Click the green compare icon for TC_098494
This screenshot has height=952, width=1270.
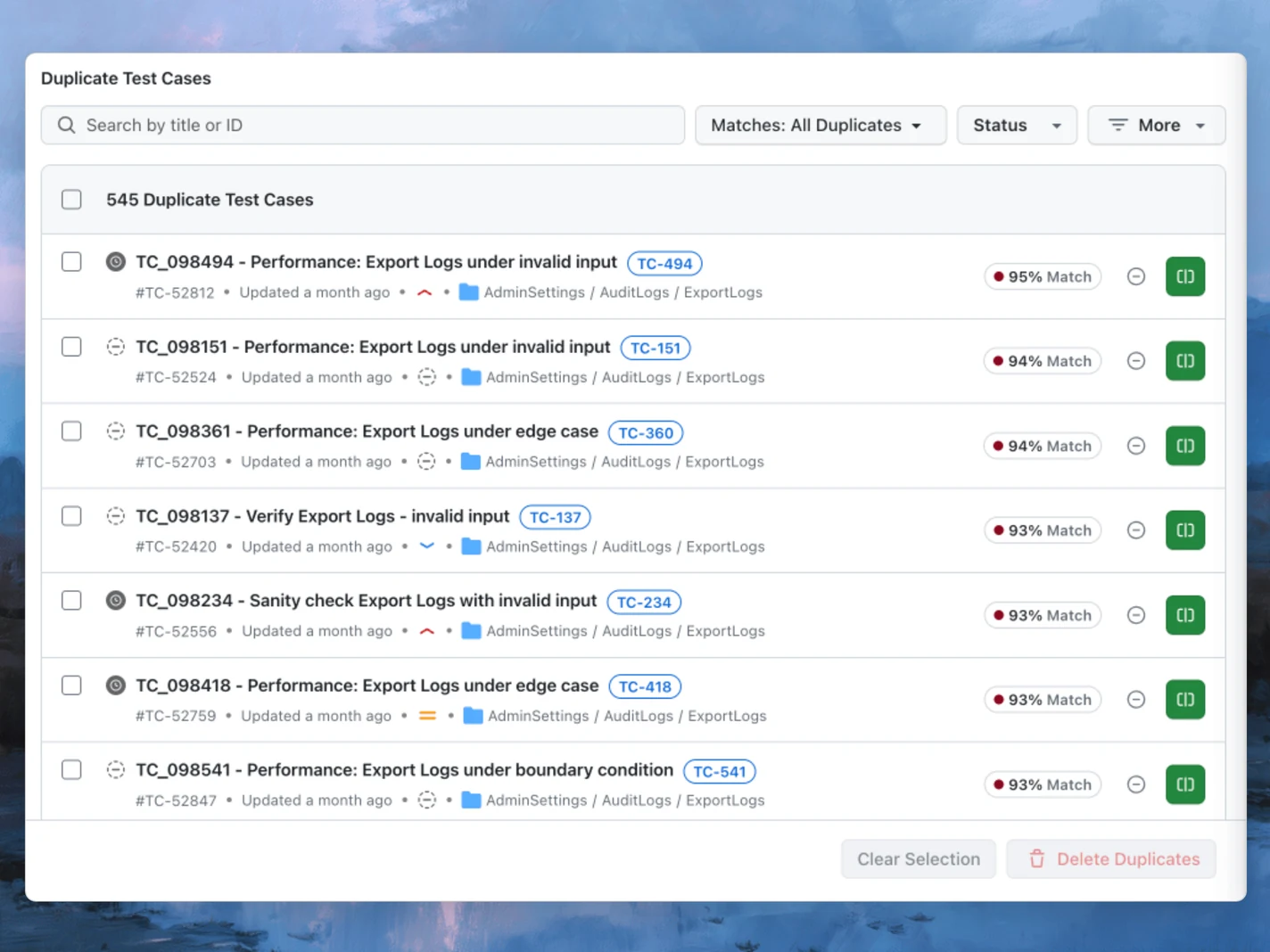[x=1185, y=276]
